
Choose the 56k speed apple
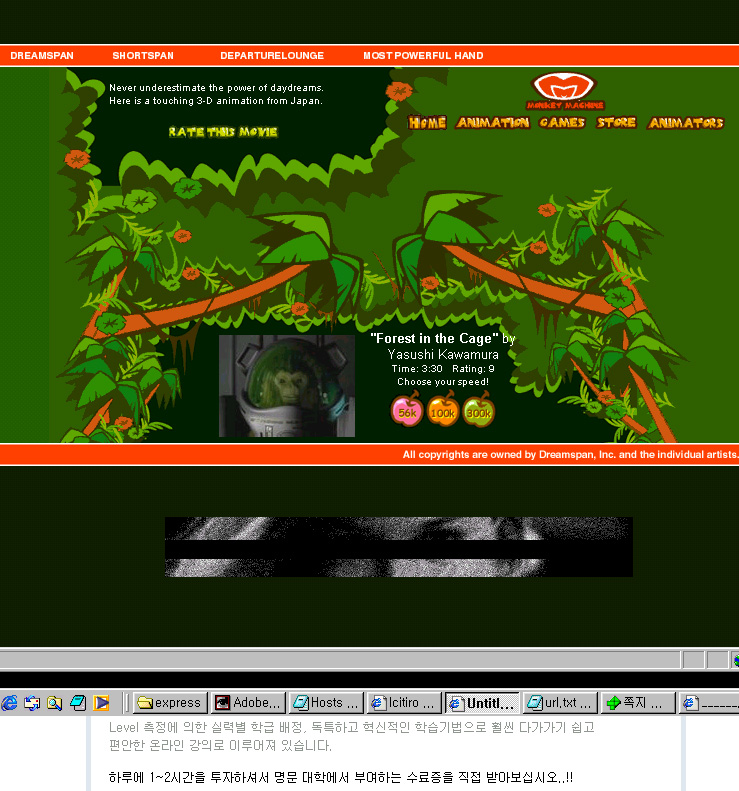[407, 410]
